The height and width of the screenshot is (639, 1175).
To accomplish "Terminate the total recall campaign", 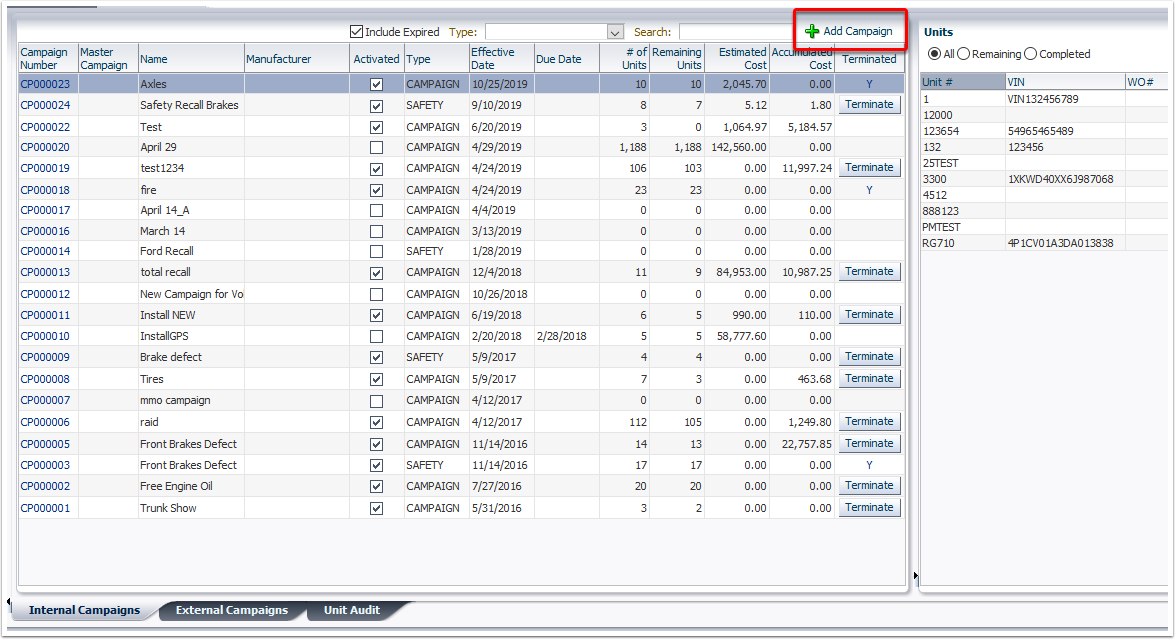I will click(869, 272).
